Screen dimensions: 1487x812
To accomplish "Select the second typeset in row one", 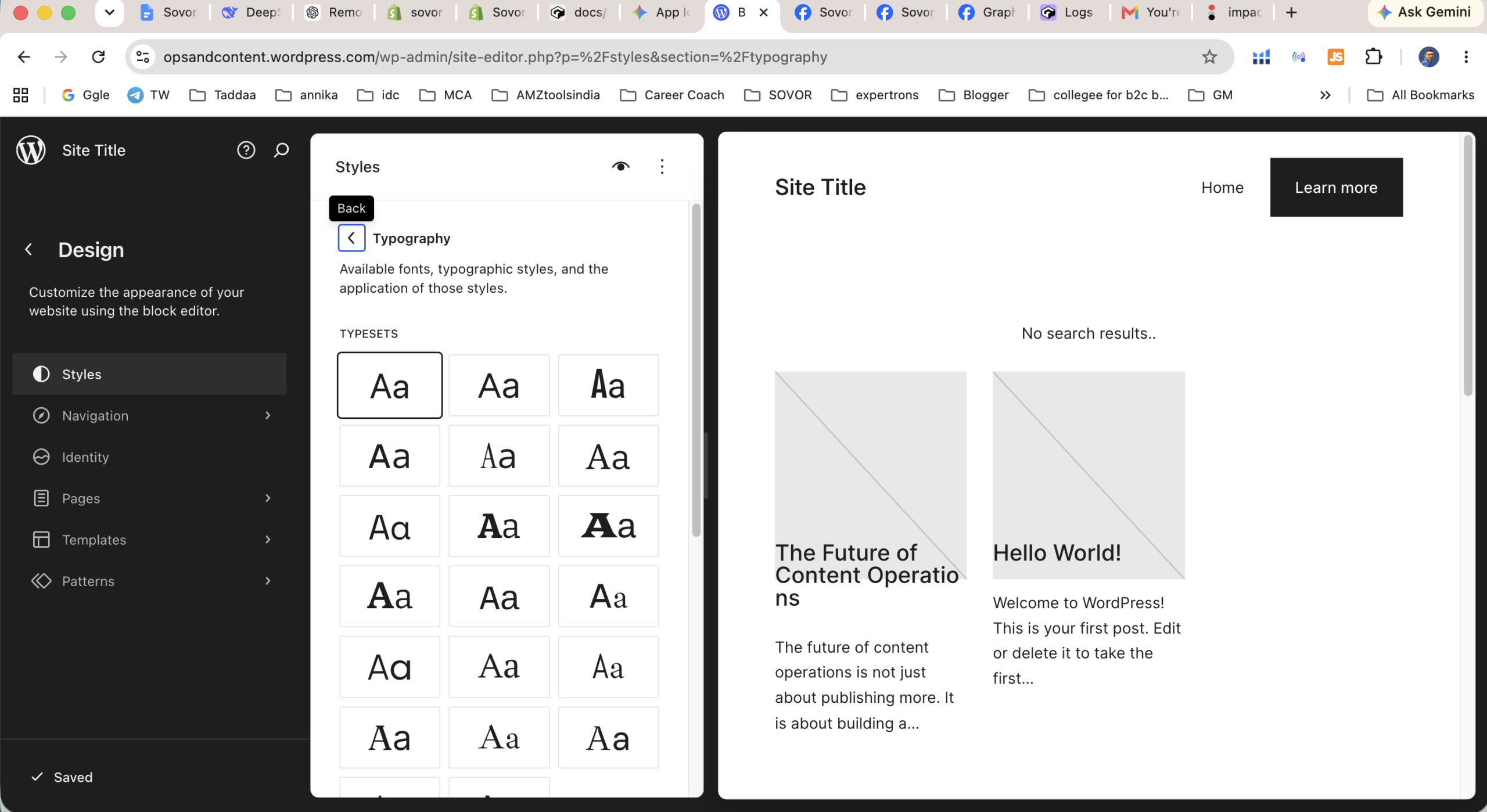I will (499, 385).
